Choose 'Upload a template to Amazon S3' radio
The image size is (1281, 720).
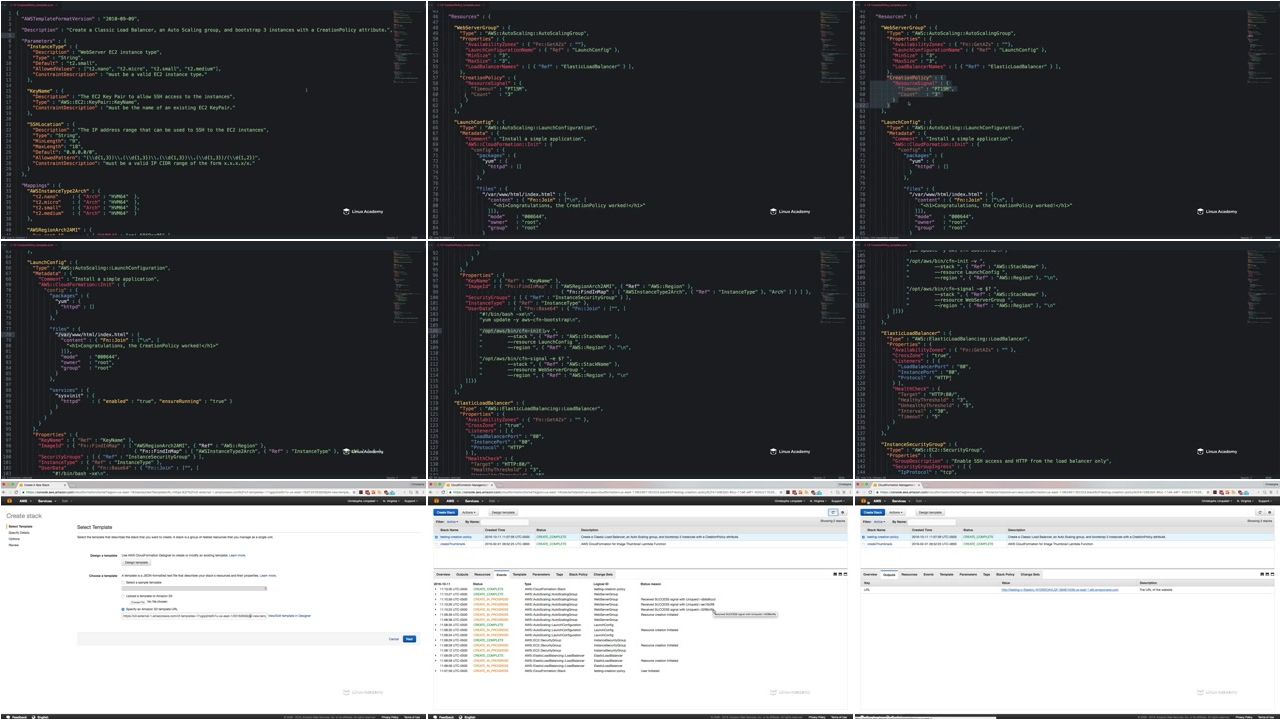tap(123, 596)
